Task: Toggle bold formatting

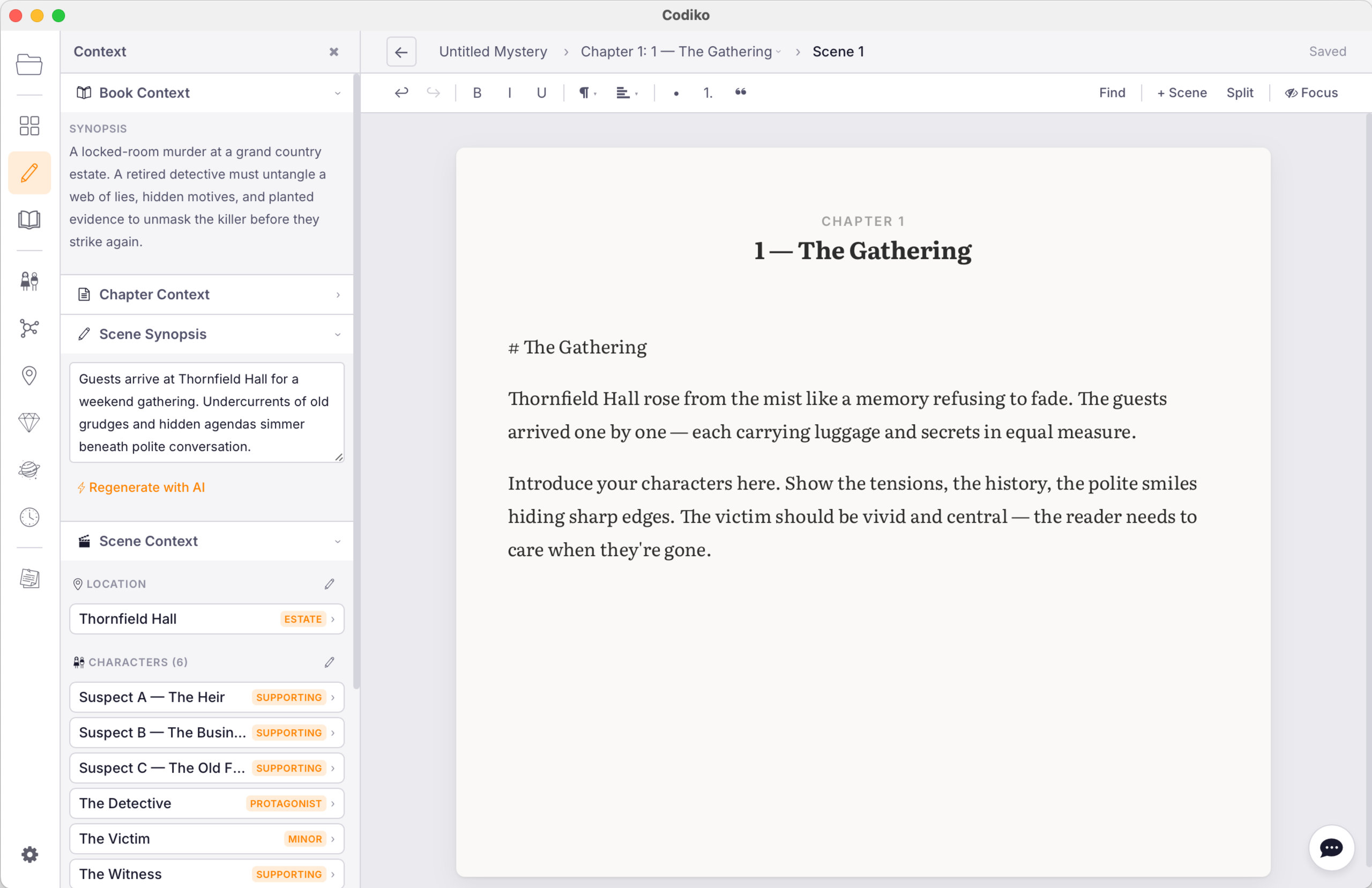Action: coord(477,92)
